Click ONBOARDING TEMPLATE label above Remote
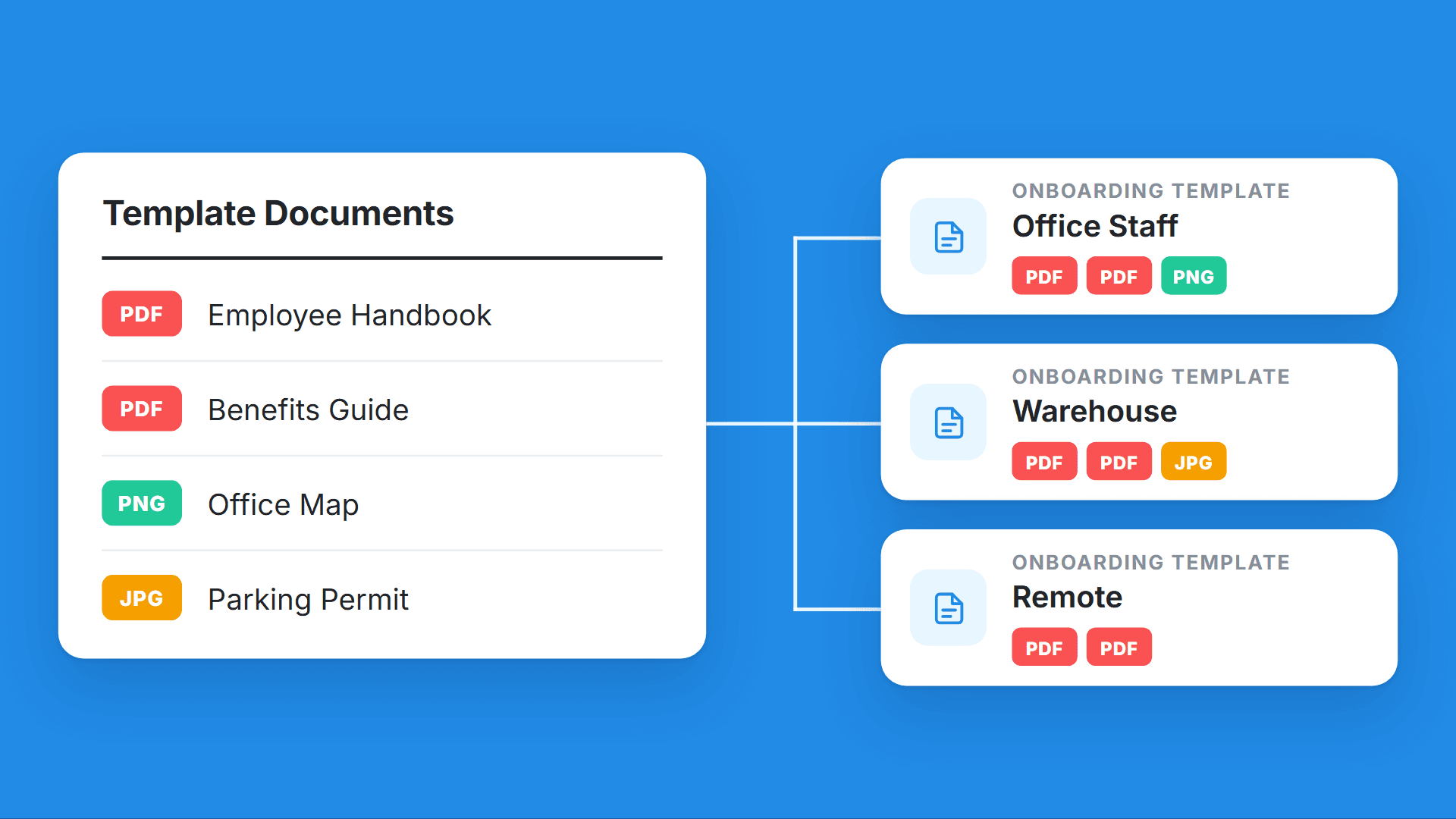This screenshot has width=1456, height=819. tap(1151, 563)
